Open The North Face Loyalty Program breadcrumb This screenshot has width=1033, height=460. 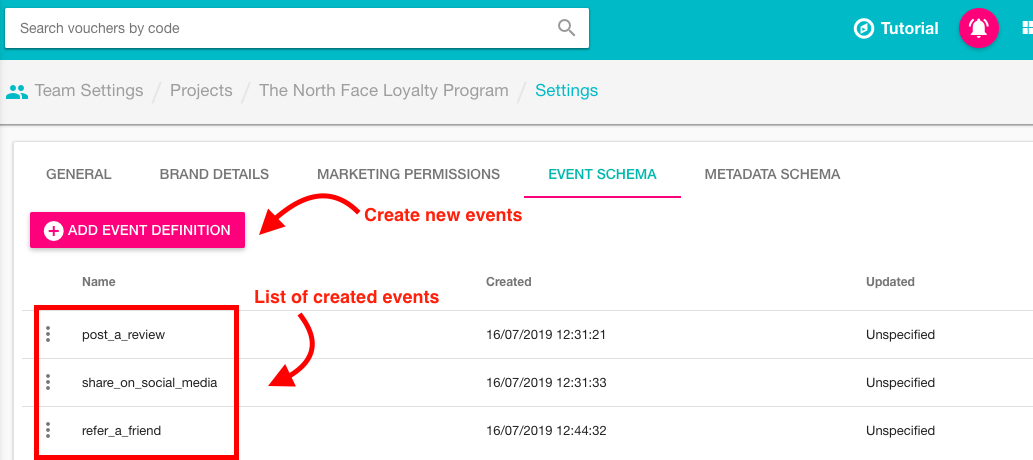[x=383, y=91]
